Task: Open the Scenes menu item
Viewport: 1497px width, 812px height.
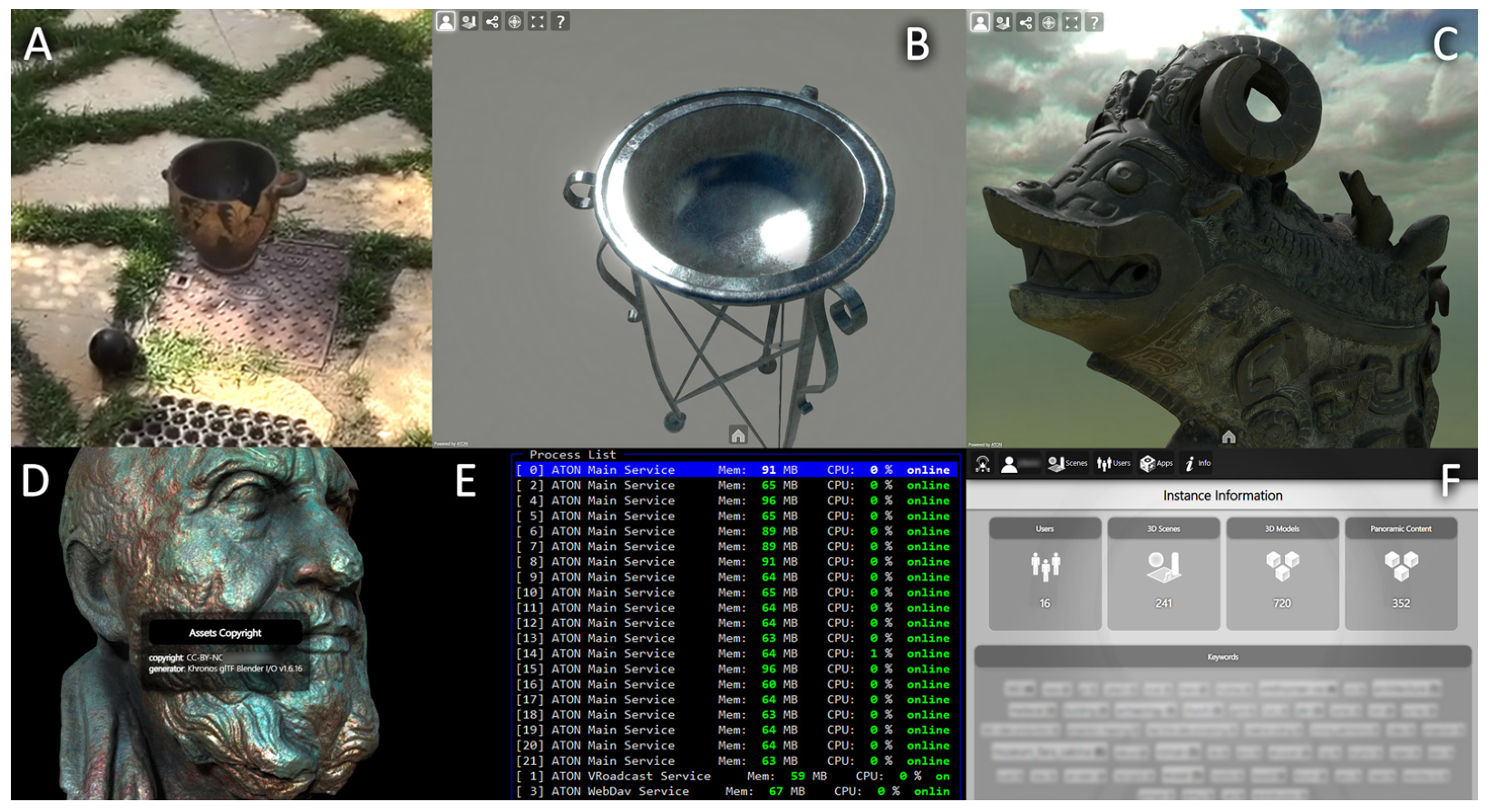Action: (x=1067, y=464)
